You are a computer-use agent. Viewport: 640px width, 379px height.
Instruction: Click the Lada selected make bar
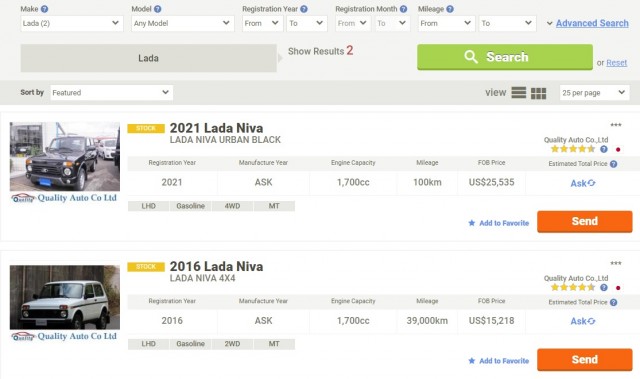[149, 58]
